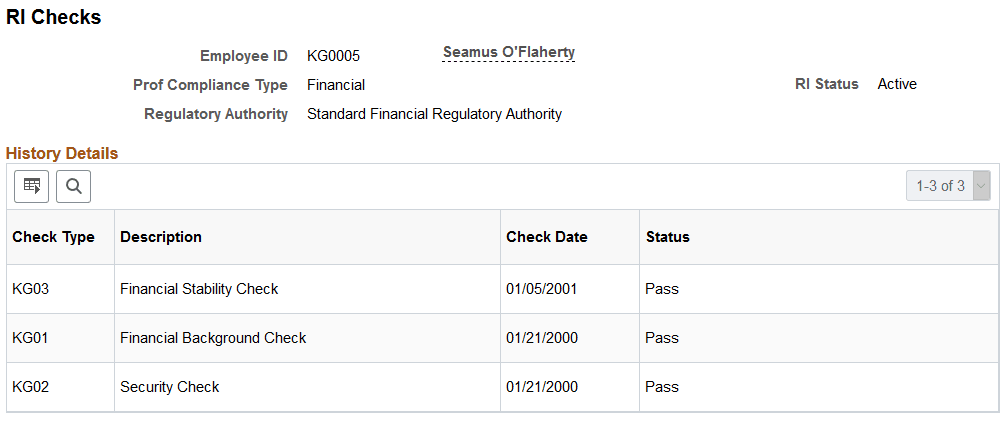
Task: Open the grid action menu icon
Action: tap(31, 187)
